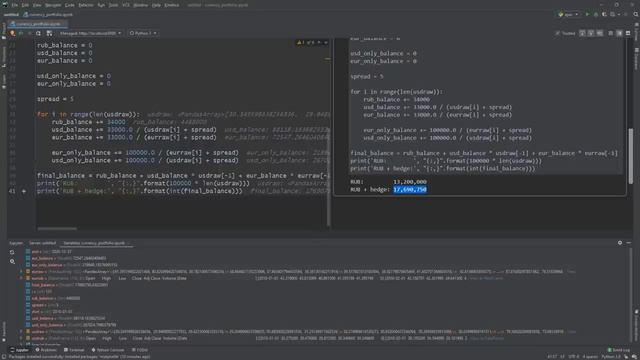
Task: Open the Jupyter tool window button
Action: pyautogui.click(x=19, y=350)
